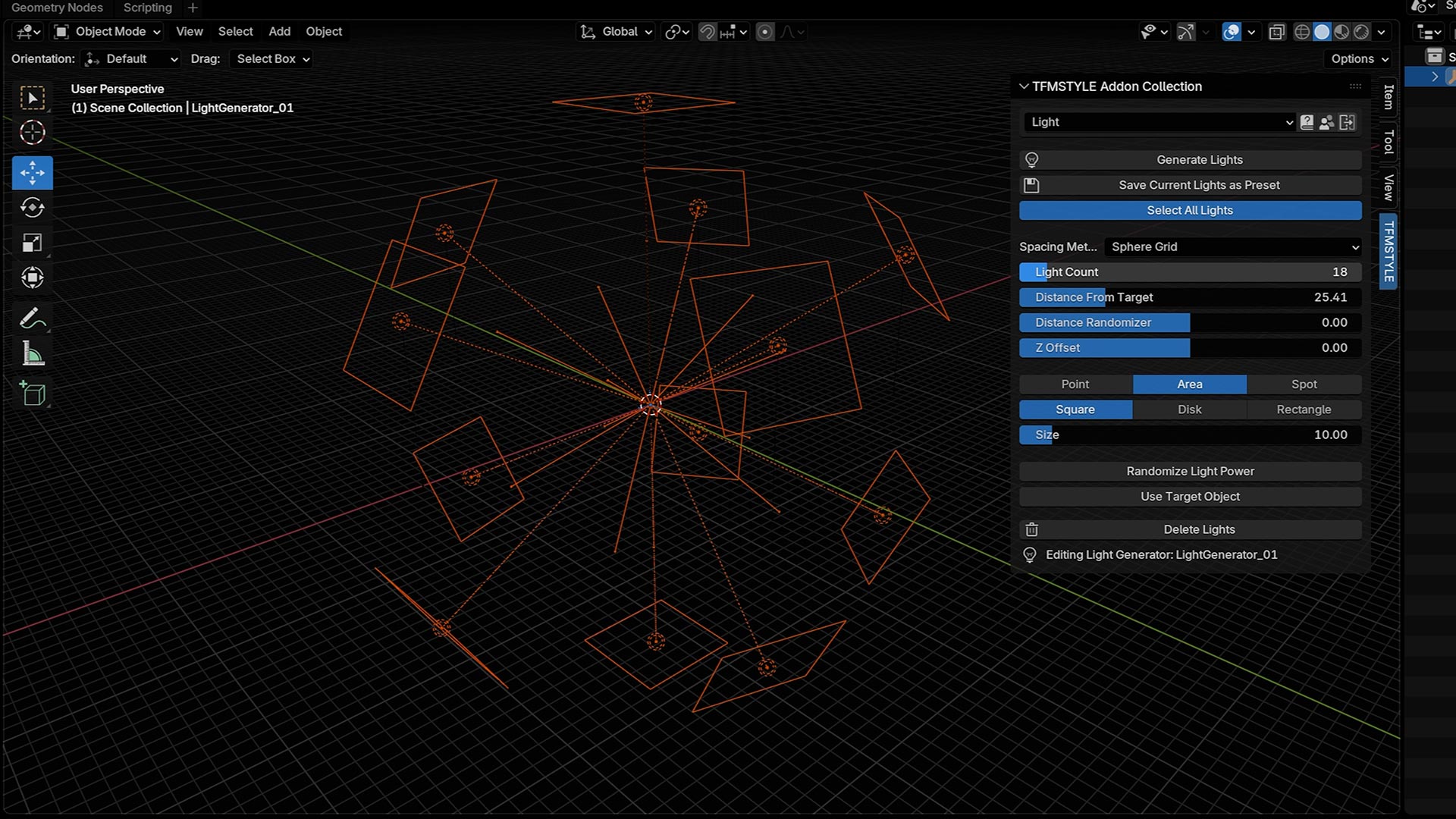Choose Disk area light shape
The image size is (1456, 819).
1189,409
